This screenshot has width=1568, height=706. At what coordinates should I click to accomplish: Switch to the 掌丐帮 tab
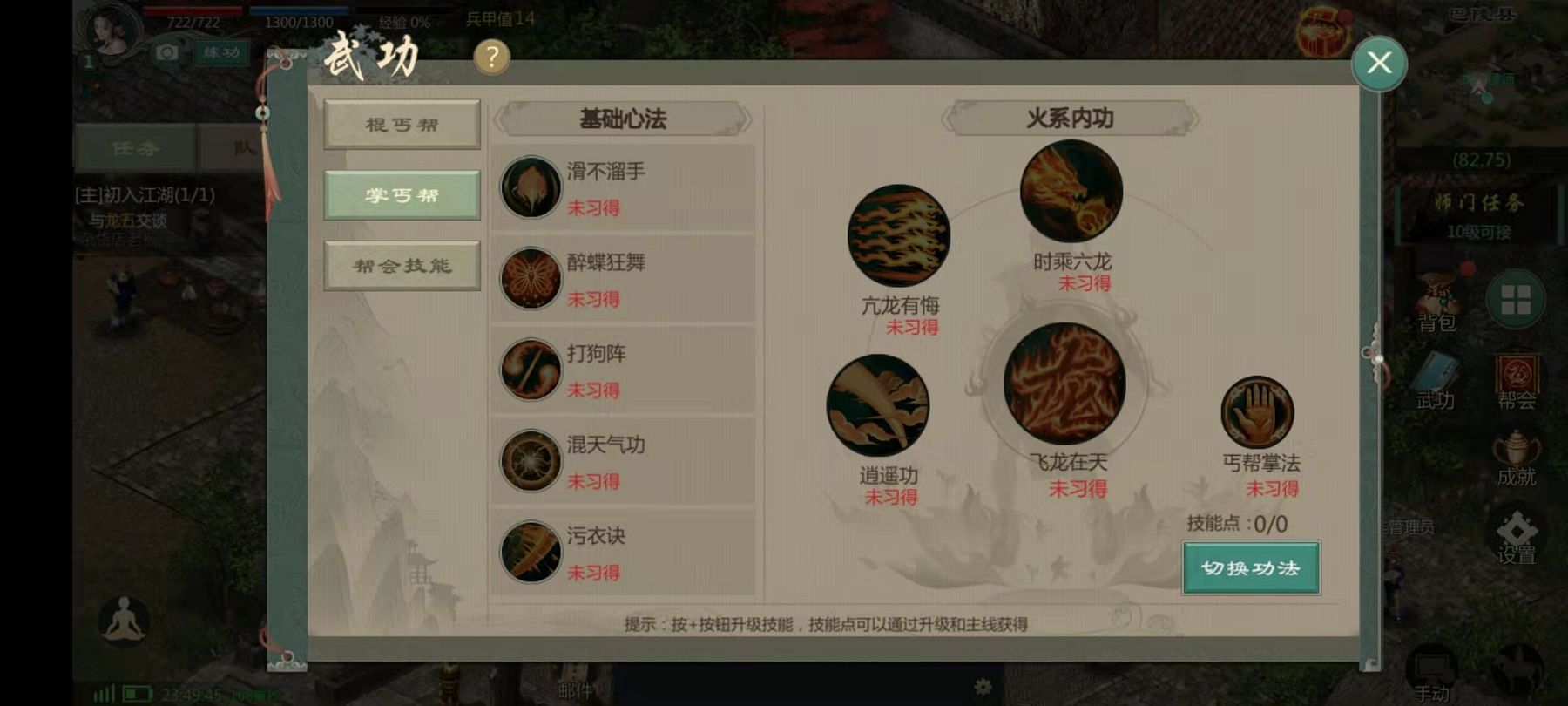coord(402,195)
